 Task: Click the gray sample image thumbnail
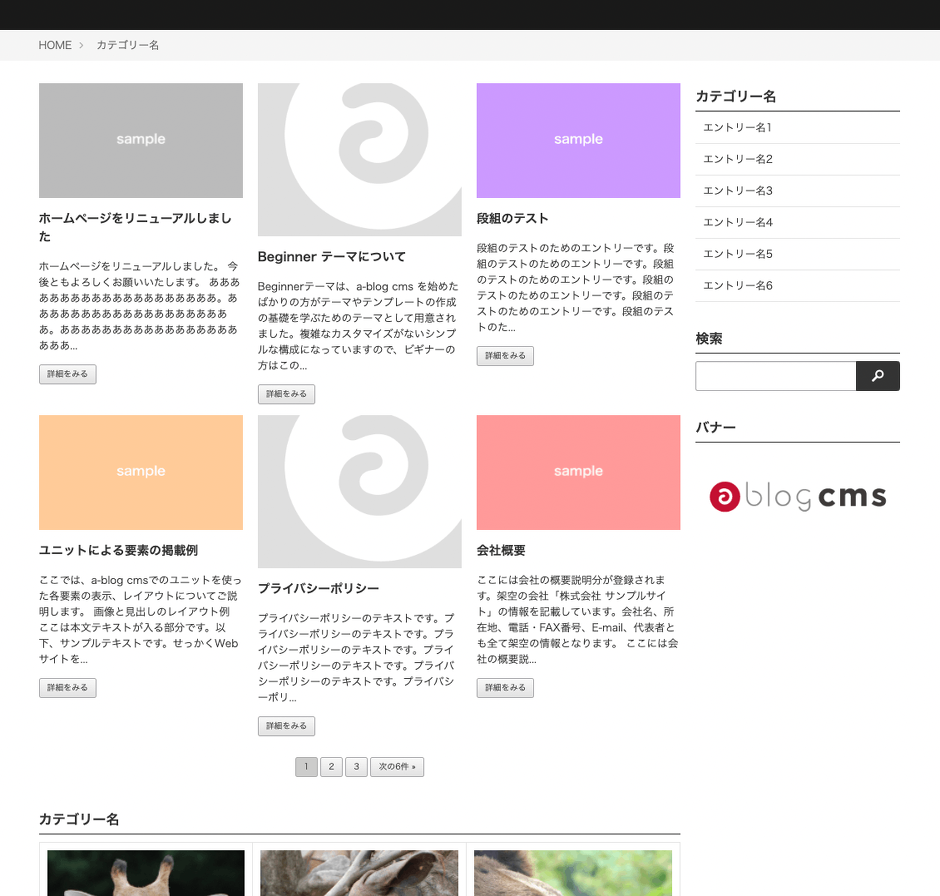[x=140, y=140]
